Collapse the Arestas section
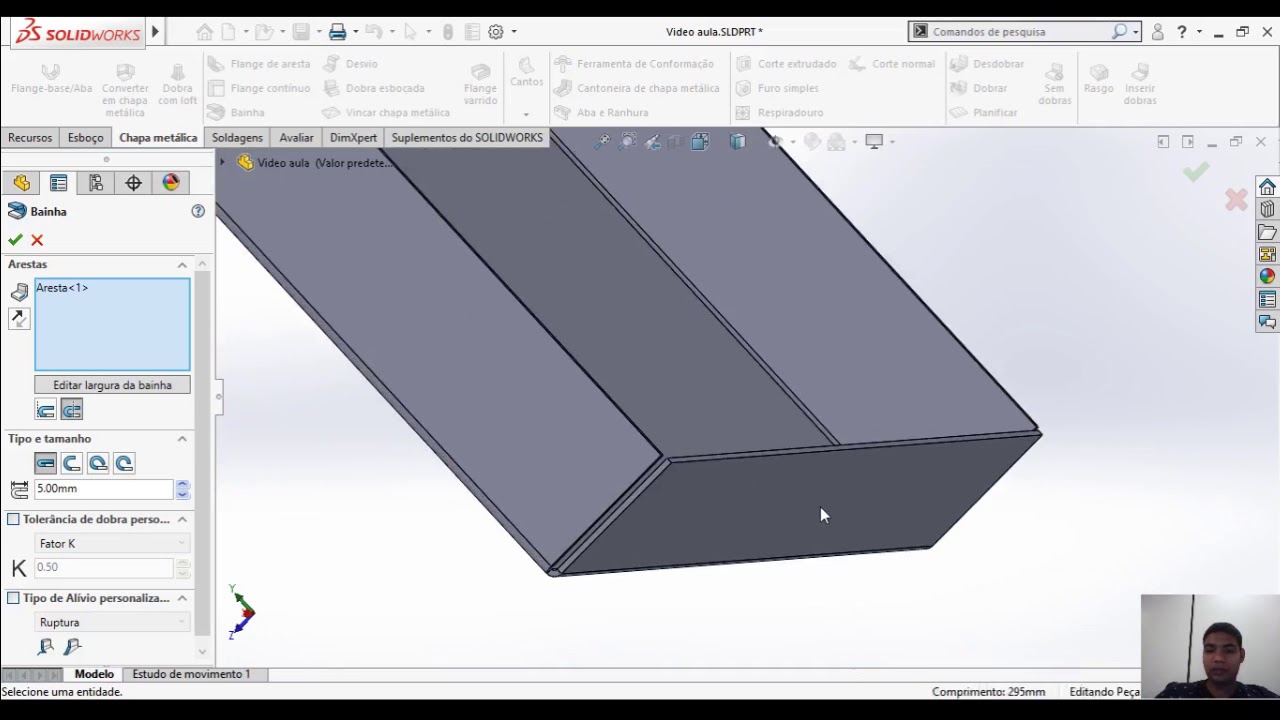This screenshot has width=1280, height=720. [182, 265]
